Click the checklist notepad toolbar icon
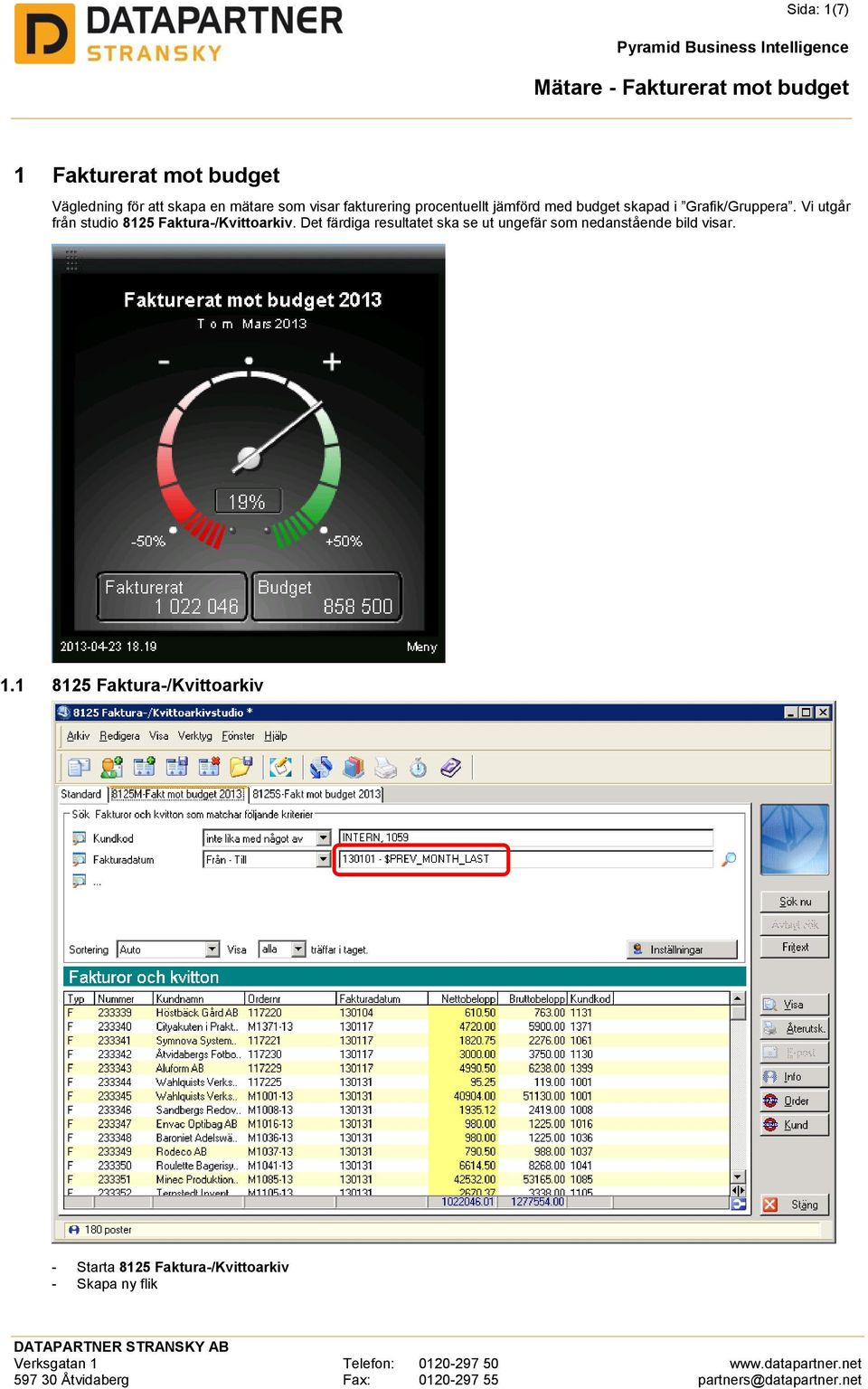 (281, 768)
